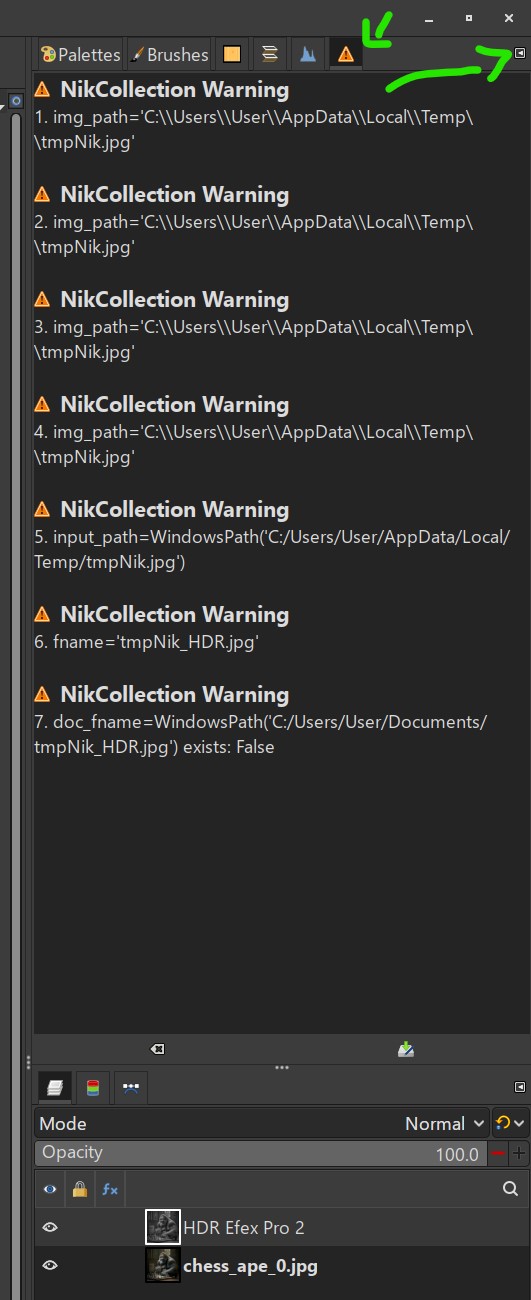
Task: Click the warning icon of message 3
Action: click(x=42, y=299)
